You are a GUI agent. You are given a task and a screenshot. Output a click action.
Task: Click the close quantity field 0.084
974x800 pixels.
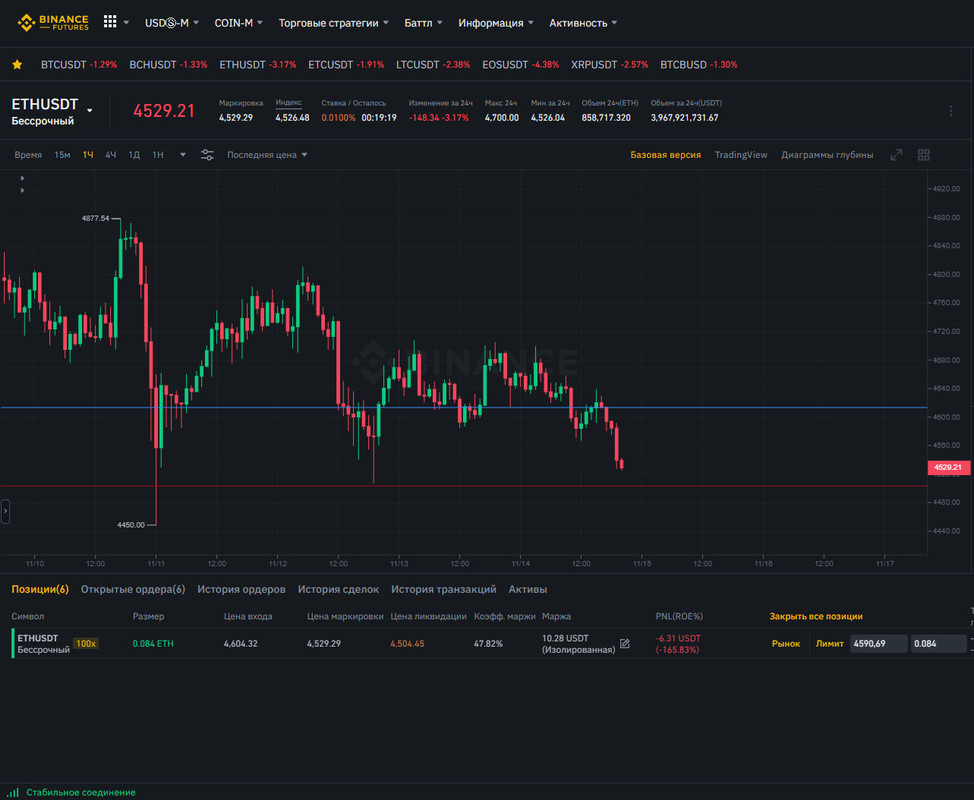(x=939, y=643)
